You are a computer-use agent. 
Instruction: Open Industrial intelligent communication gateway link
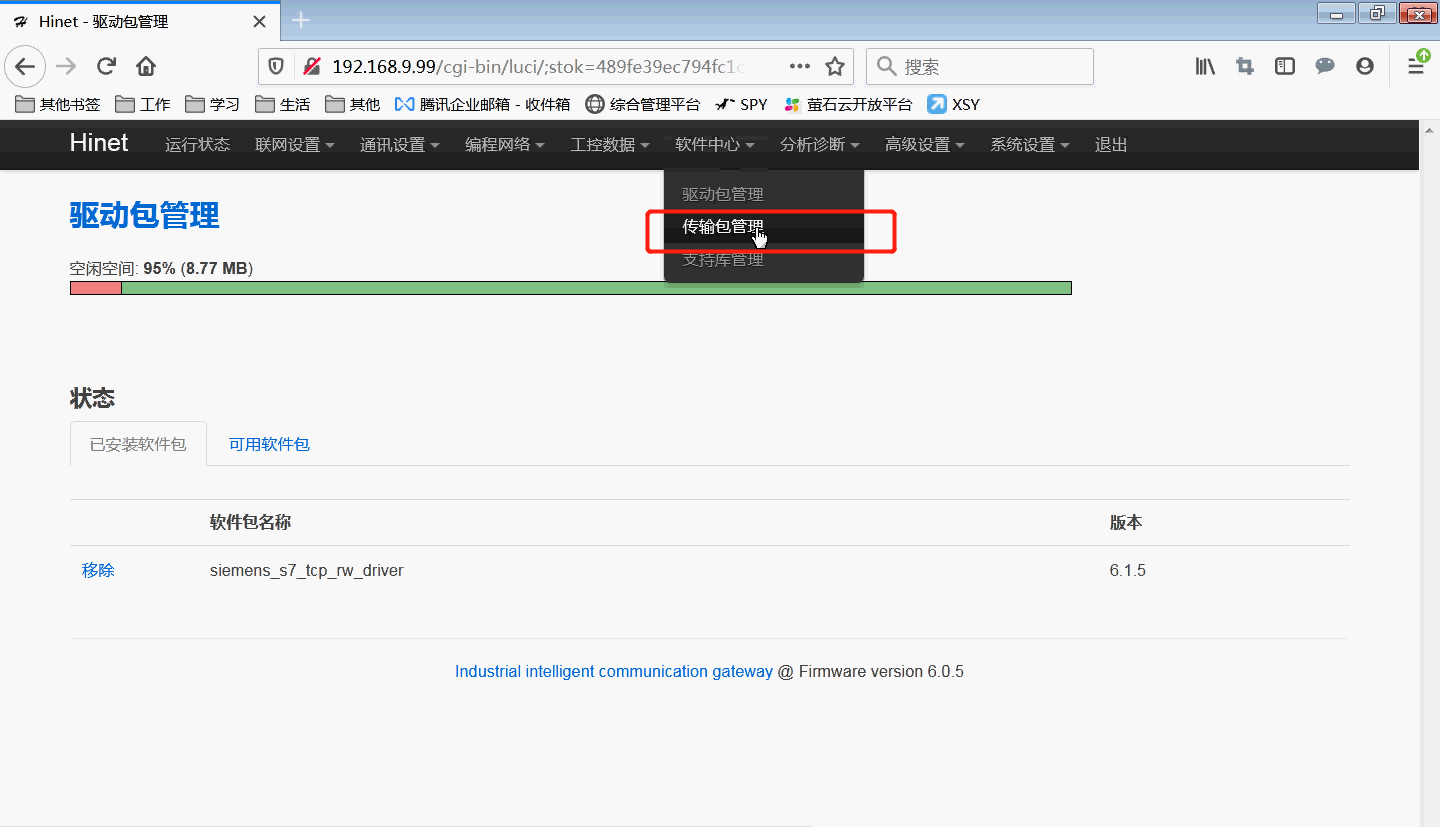coord(613,671)
